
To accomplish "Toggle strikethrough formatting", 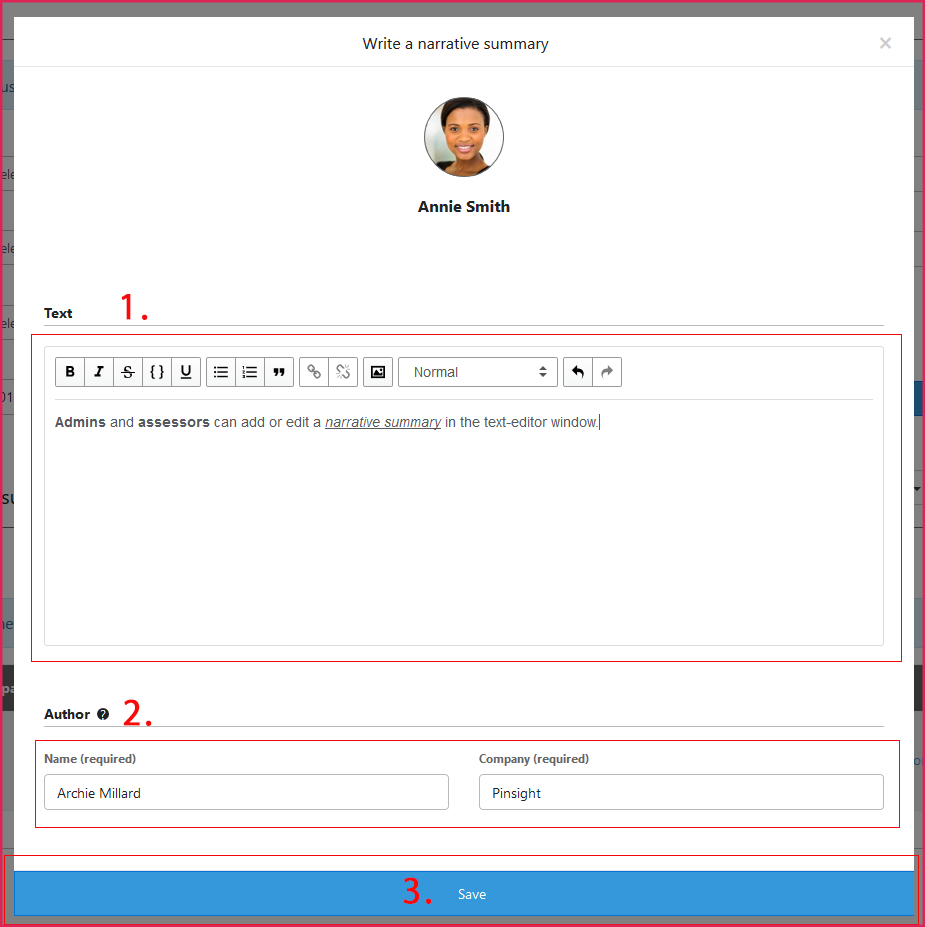I will coord(128,372).
